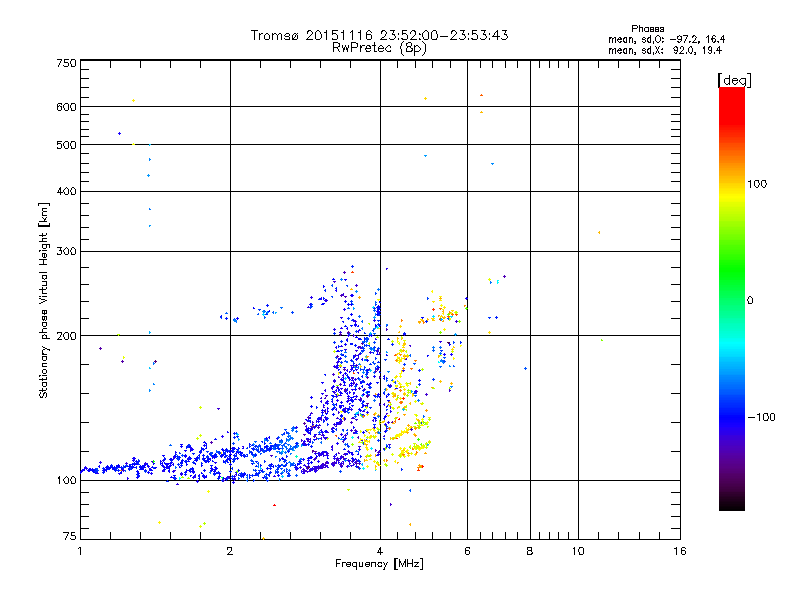This screenshot has height=600, width=800.
Task: Click the colorbar '100' tick label
Action: point(757,184)
